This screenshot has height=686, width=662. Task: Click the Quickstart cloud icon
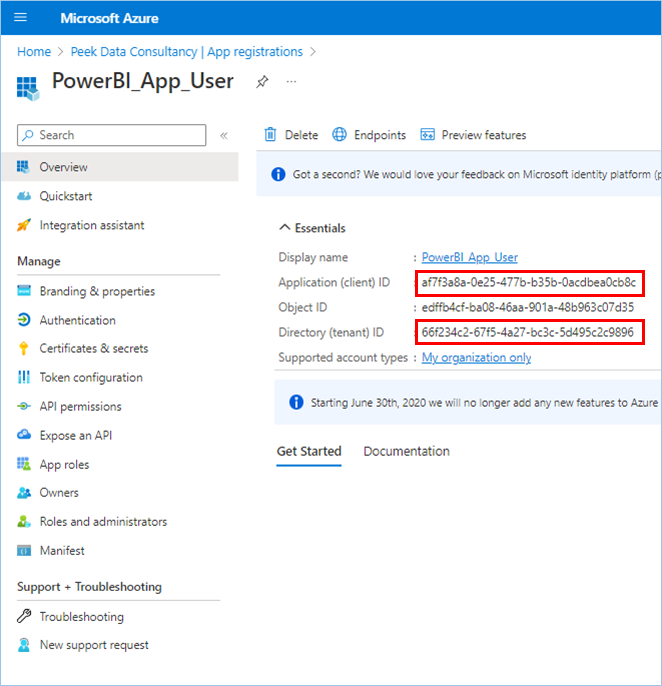click(x=24, y=196)
